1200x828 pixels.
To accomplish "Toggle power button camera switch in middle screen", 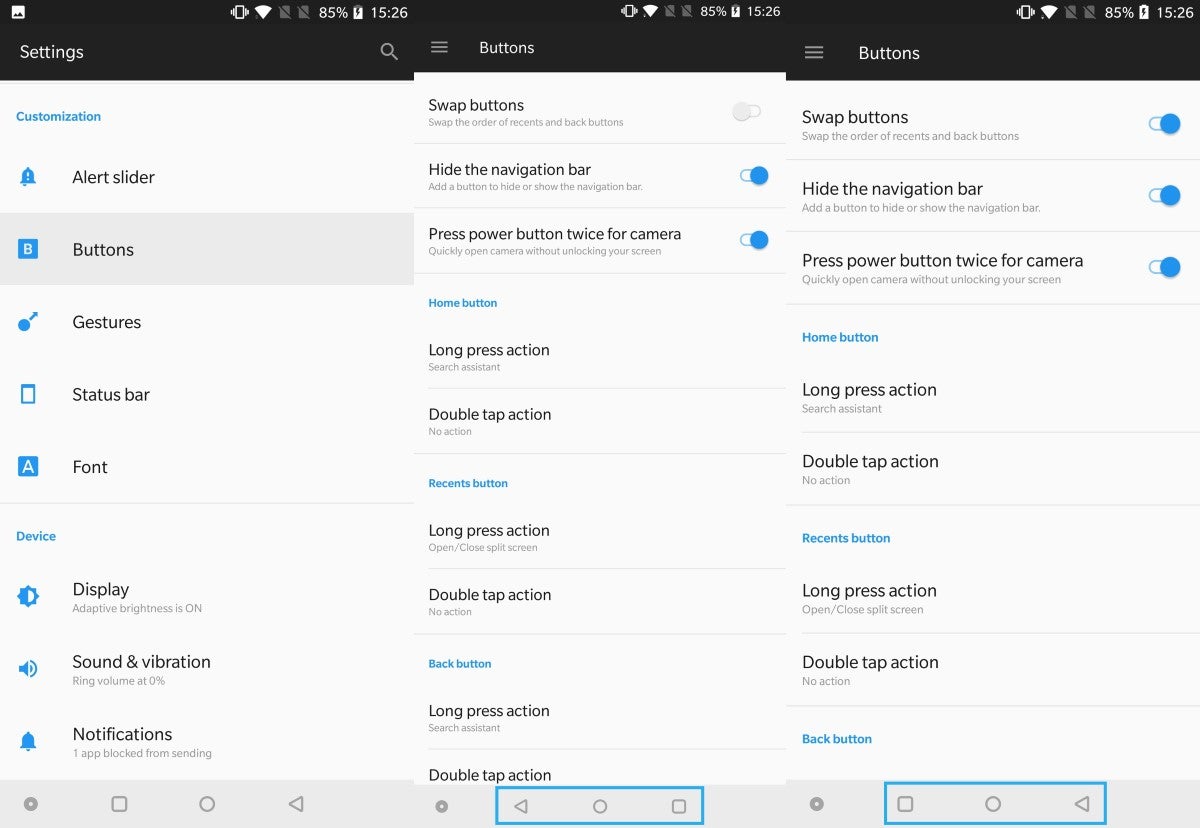I will tap(754, 240).
